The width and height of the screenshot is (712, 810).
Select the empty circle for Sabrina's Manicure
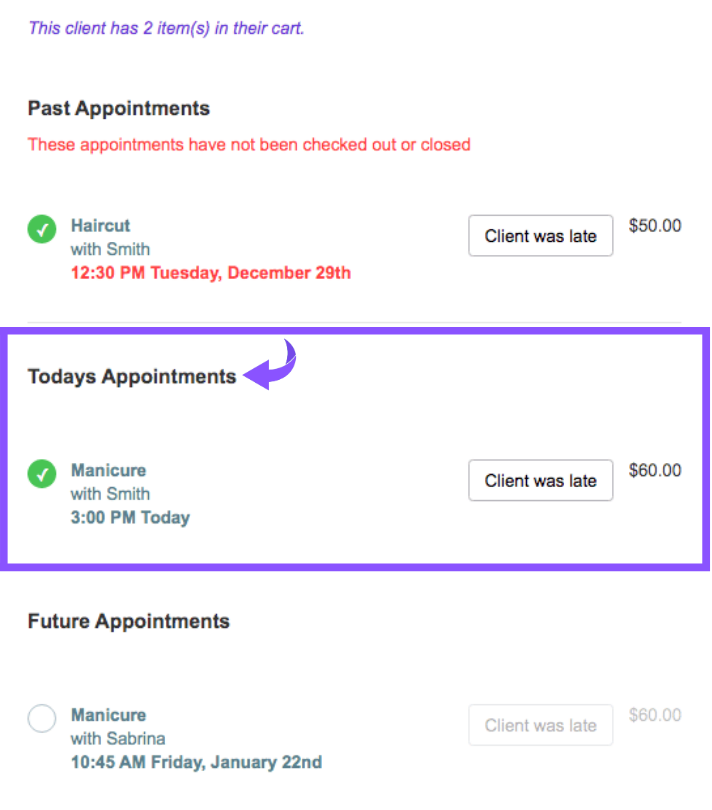(x=42, y=719)
